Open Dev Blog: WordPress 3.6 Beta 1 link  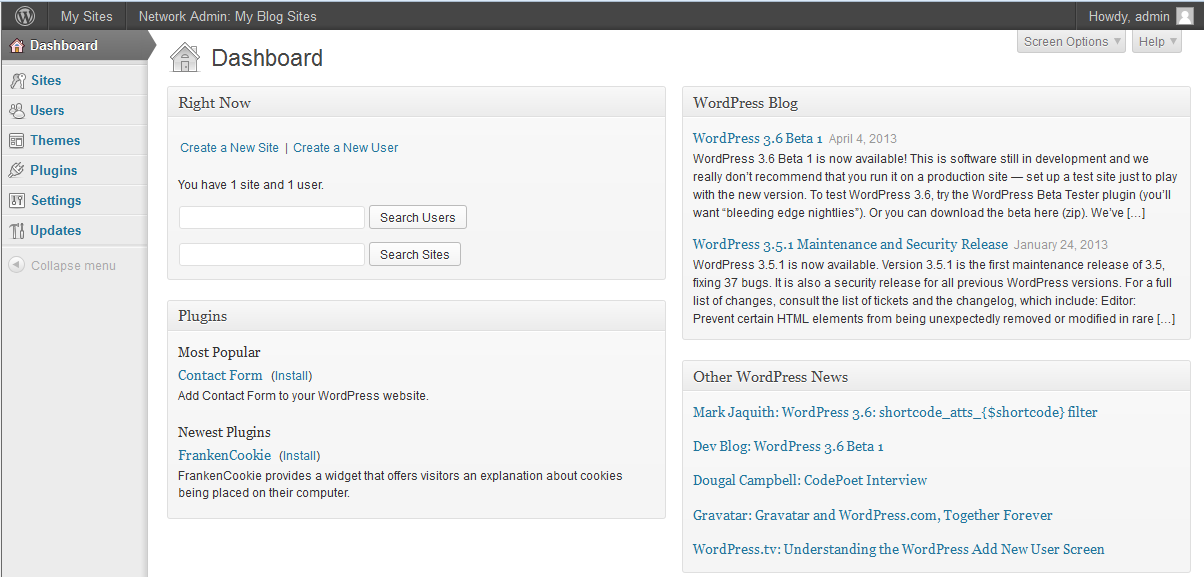788,446
